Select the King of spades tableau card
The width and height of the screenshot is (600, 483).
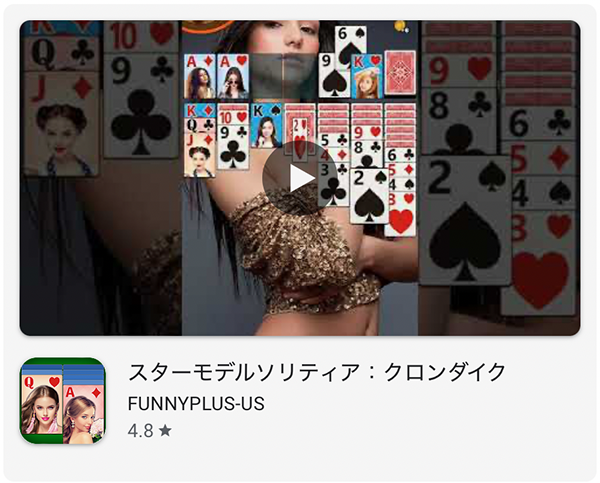click(266, 126)
